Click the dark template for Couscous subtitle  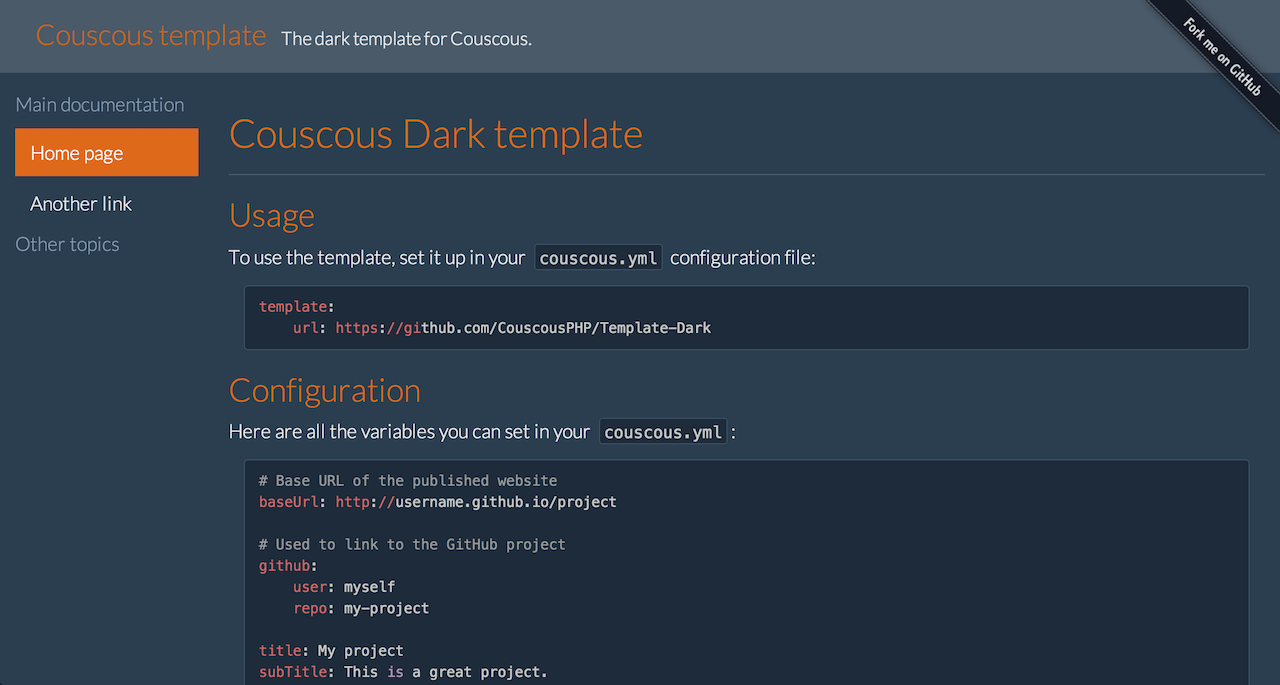407,39
